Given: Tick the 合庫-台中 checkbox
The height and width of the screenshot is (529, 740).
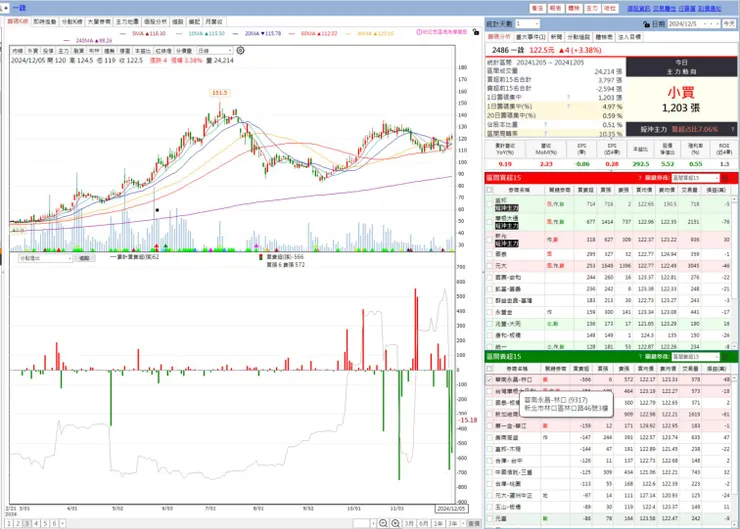Looking at the screenshot, I should pos(489,461).
